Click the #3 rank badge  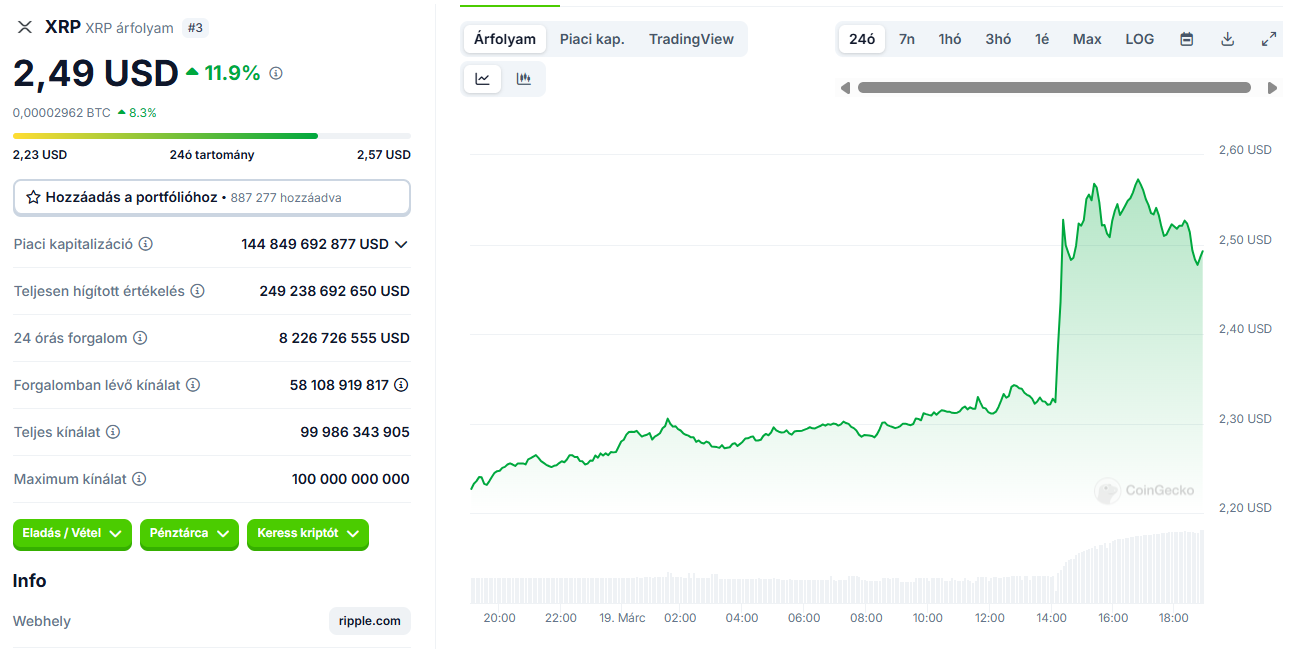[195, 28]
